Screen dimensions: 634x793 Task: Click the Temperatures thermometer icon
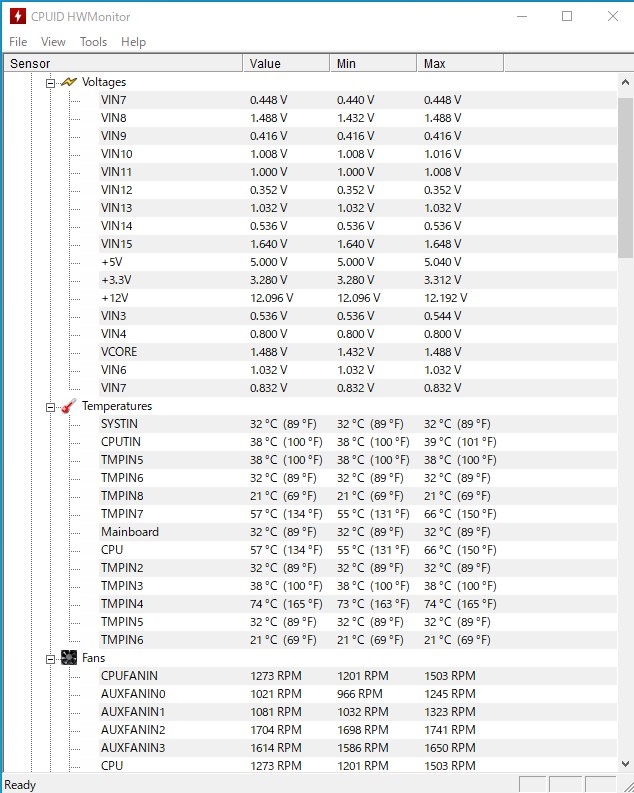pos(69,406)
